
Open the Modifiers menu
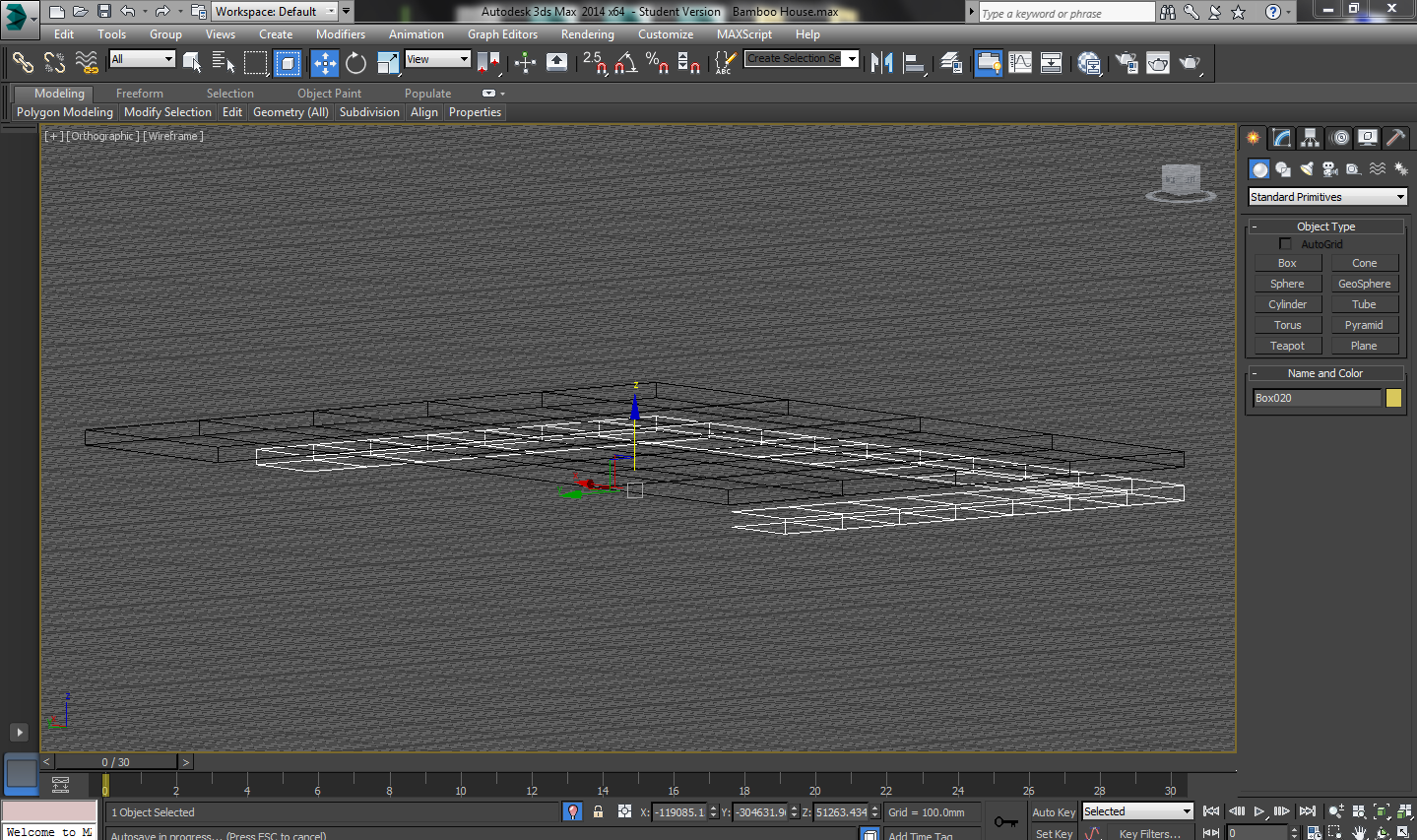pyautogui.click(x=341, y=34)
